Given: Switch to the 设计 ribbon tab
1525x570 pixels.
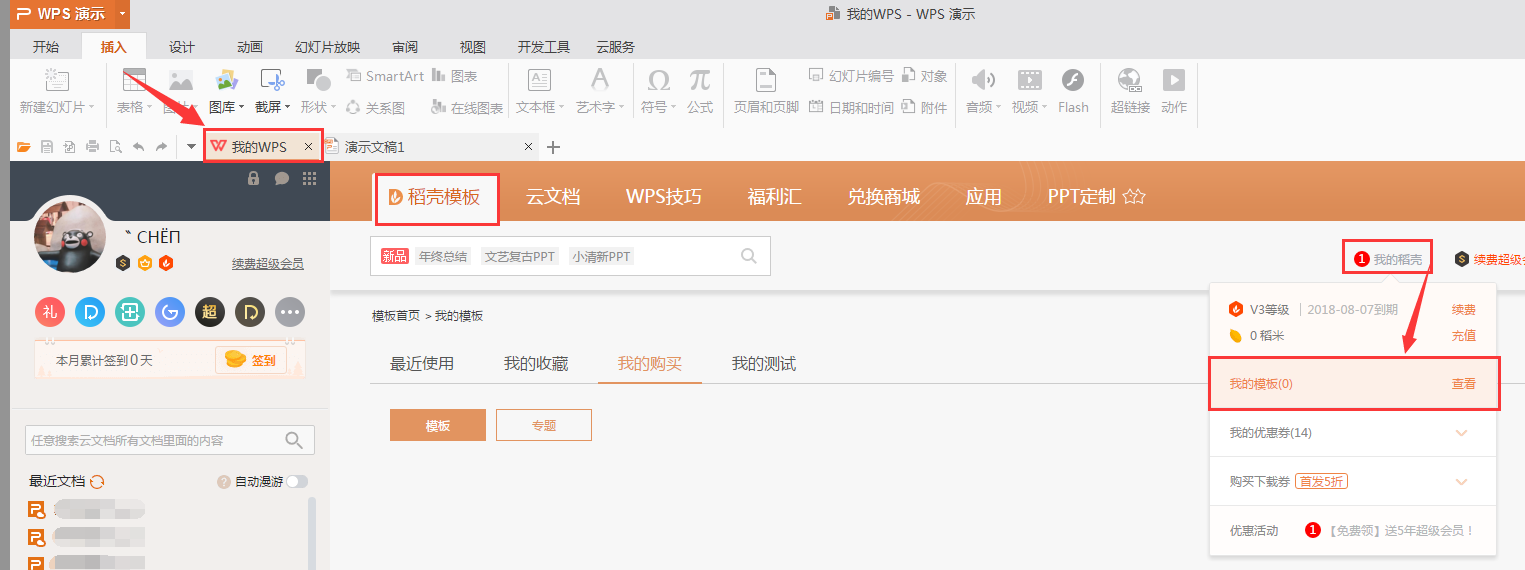Looking at the screenshot, I should pyautogui.click(x=181, y=47).
